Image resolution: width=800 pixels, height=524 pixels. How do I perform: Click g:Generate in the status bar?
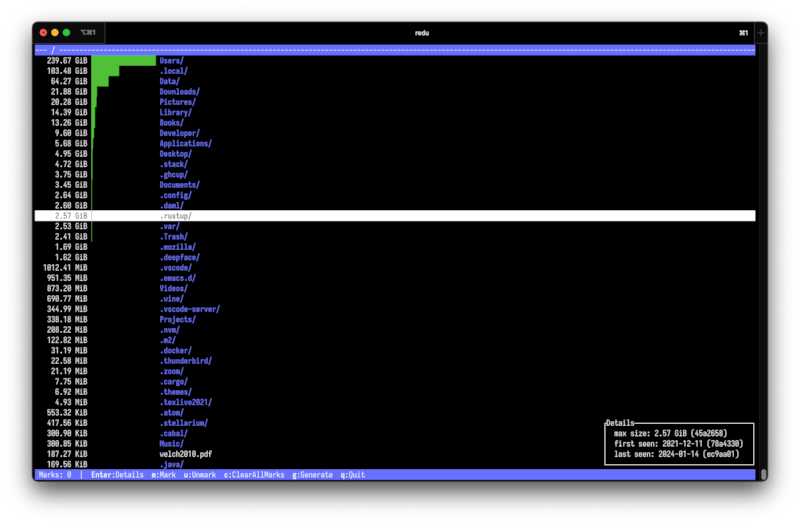click(312, 475)
